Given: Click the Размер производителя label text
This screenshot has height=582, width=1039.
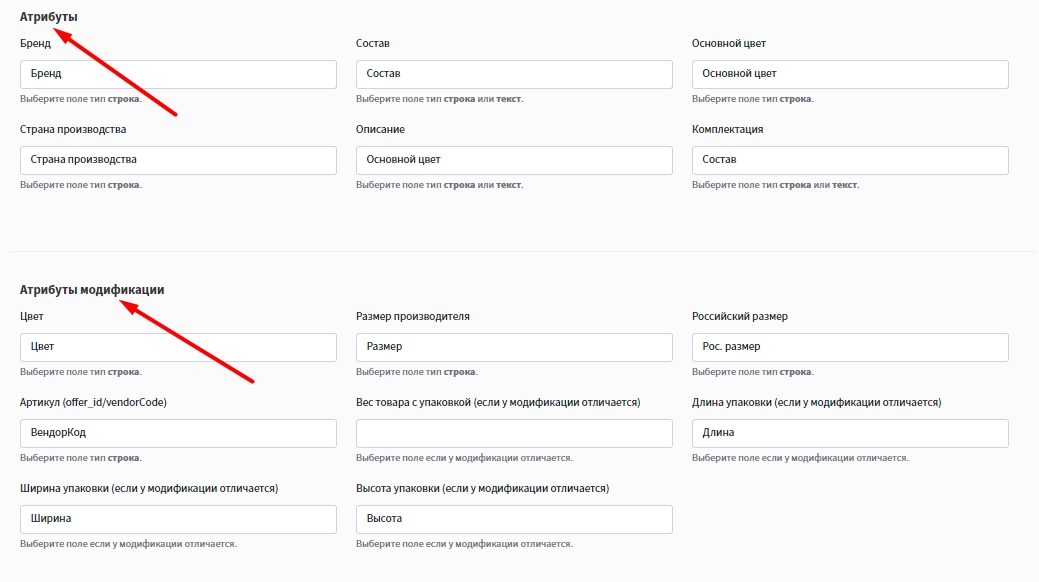Looking at the screenshot, I should click(412, 316).
